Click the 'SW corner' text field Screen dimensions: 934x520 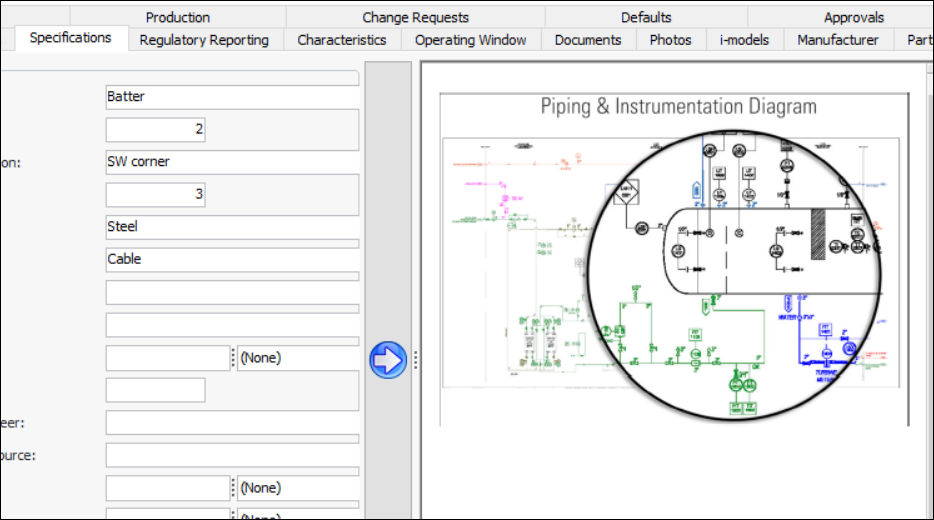click(232, 161)
